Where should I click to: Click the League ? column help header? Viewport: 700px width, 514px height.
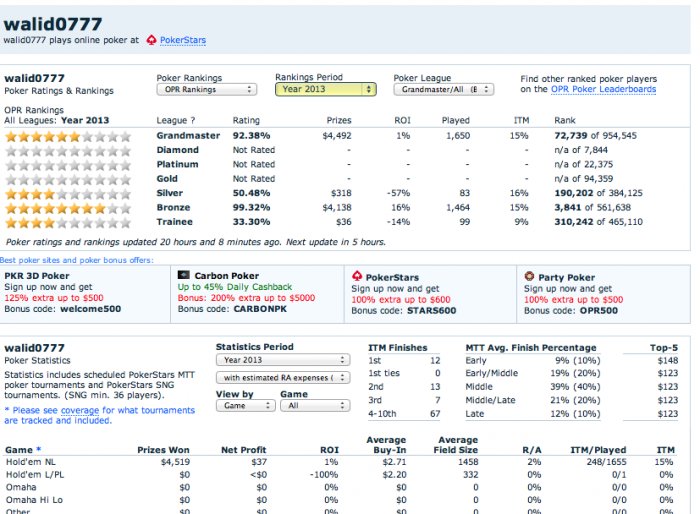point(176,120)
